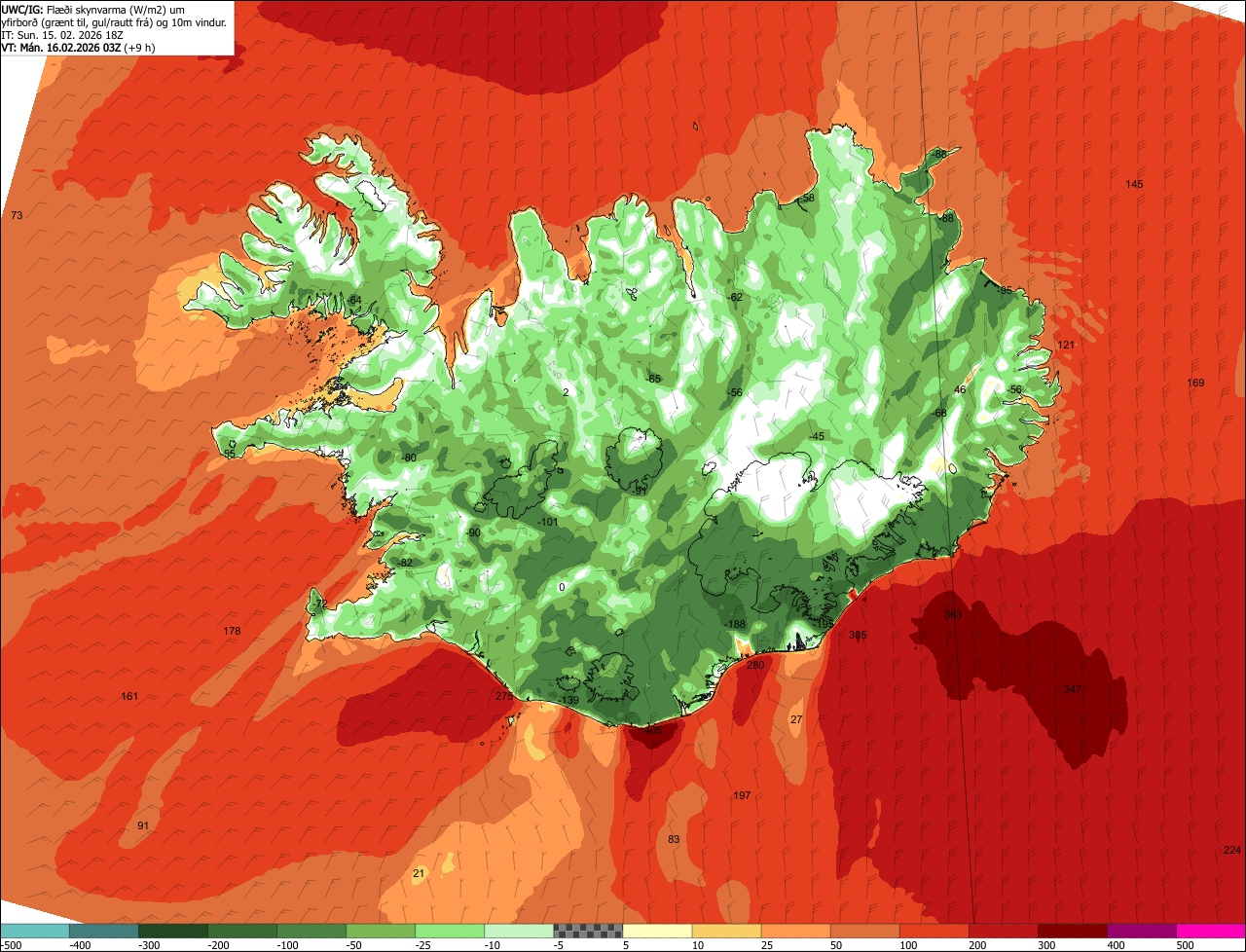Image resolution: width=1246 pixels, height=952 pixels.
Task: Click the value -95 on the northeast coast
Action: click(1005, 291)
